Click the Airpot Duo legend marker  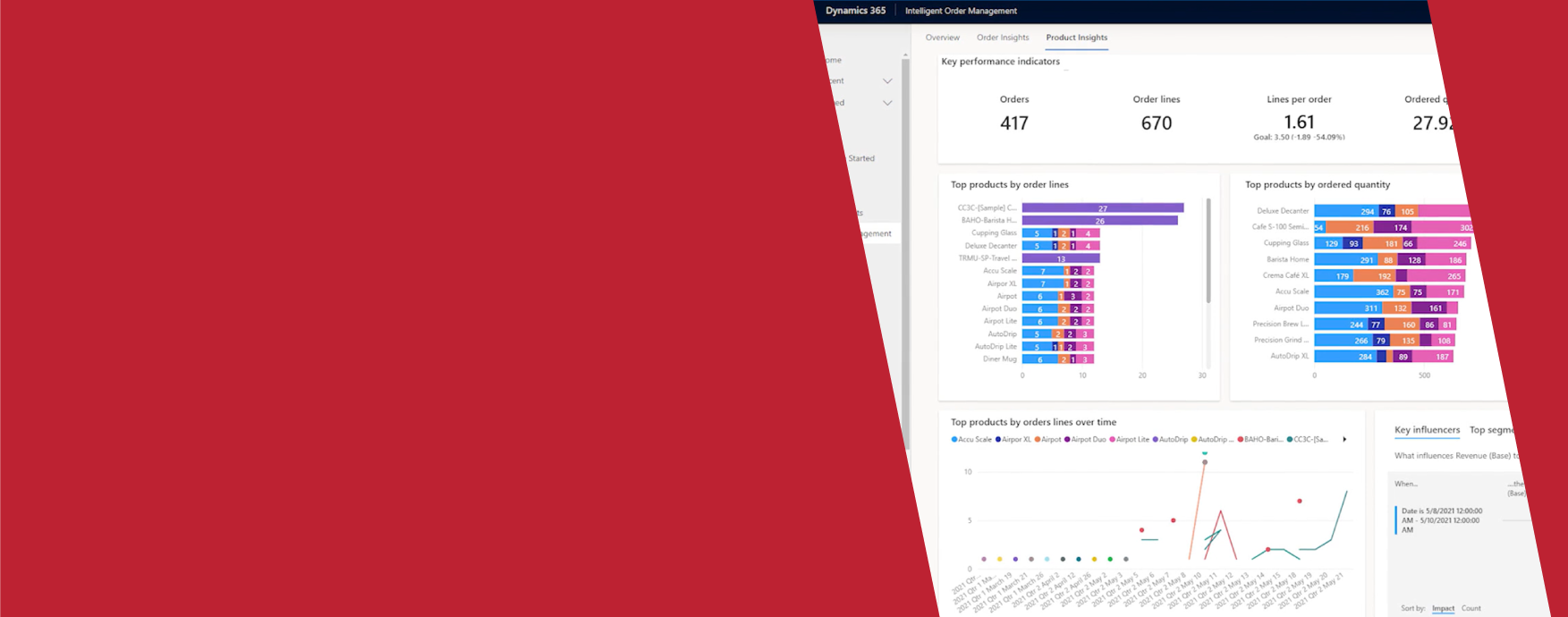(1067, 440)
